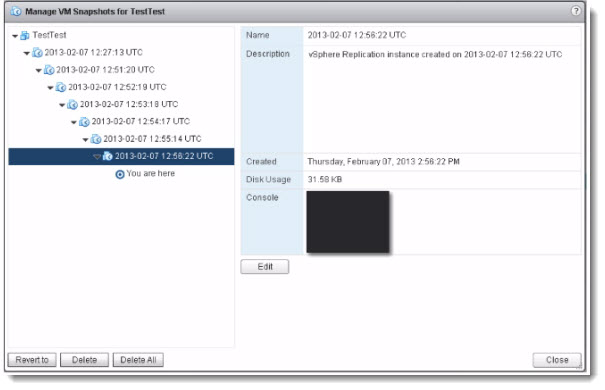The width and height of the screenshot is (605, 390).
Task: Close the snapshot manager dialog
Action: coord(557,360)
